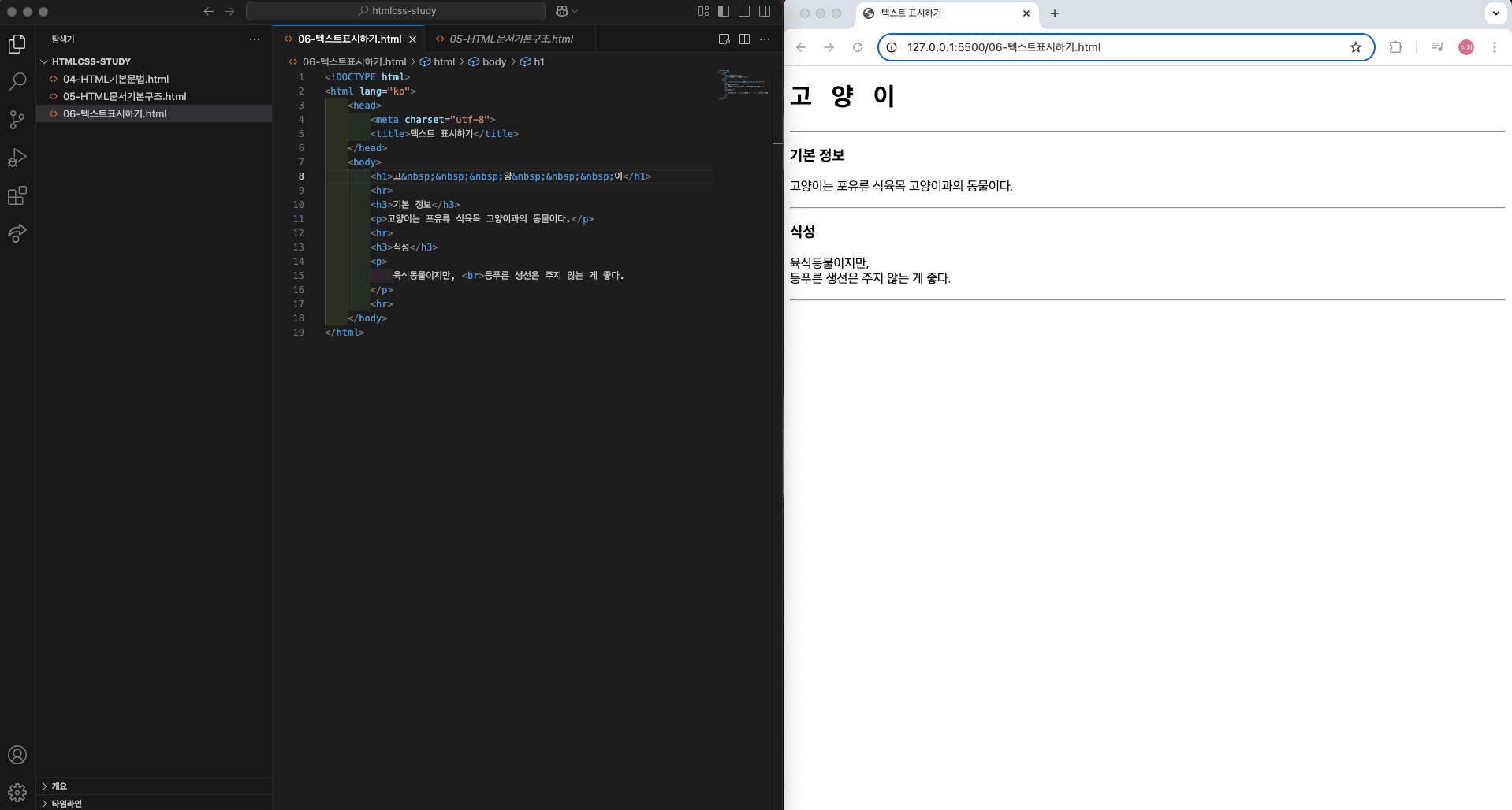This screenshot has height=810, width=1512.
Task: View site information icon in address bar
Action: (x=892, y=47)
